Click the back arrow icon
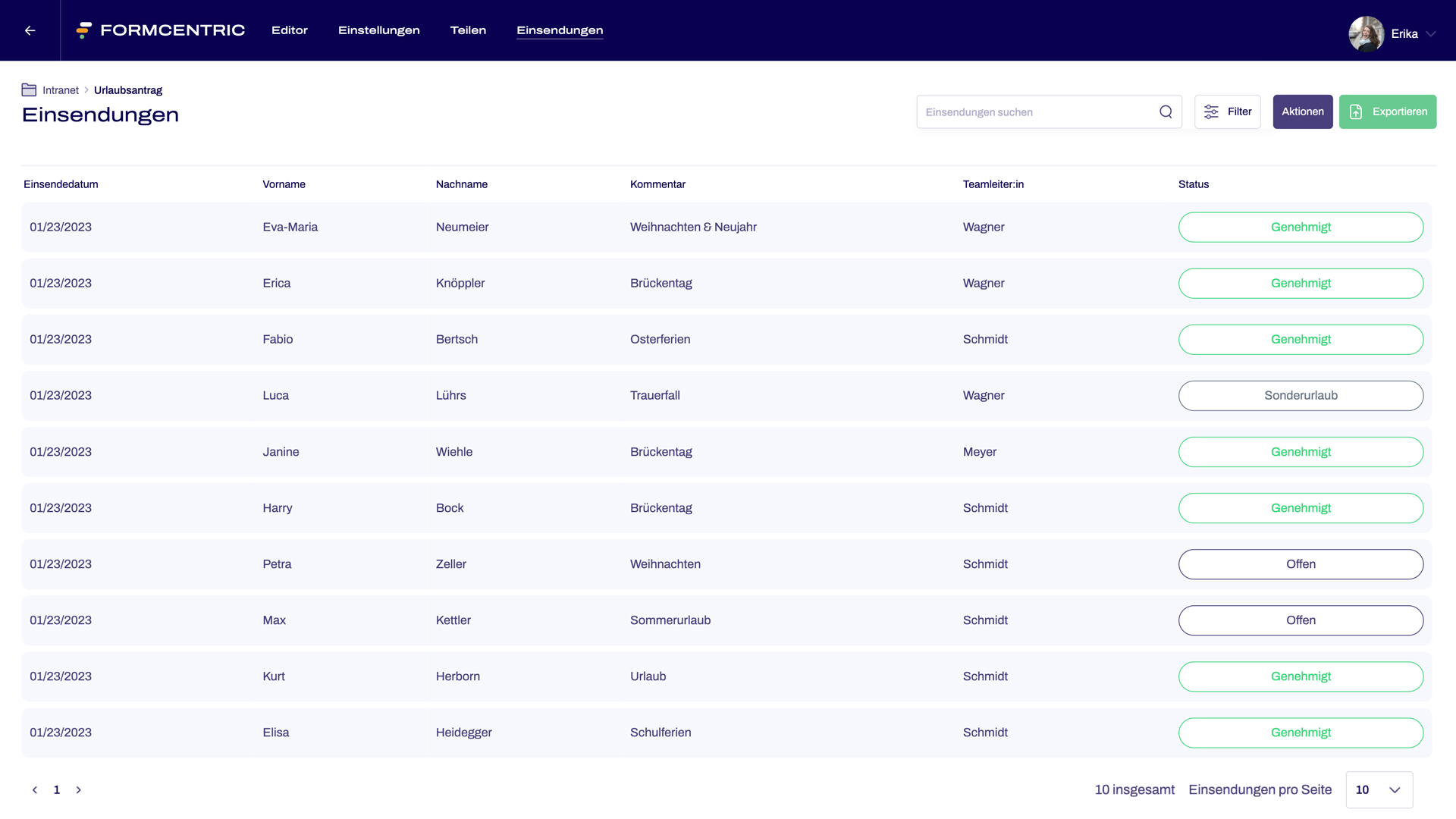The image size is (1456, 819). (30, 30)
